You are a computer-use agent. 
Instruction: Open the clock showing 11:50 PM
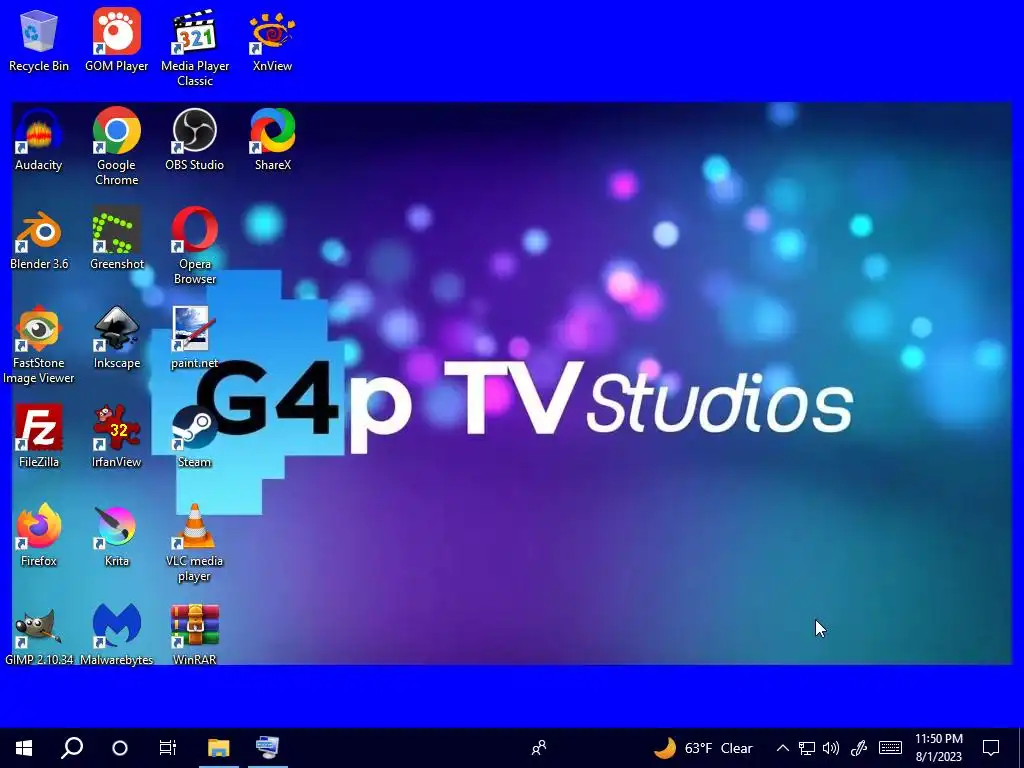938,748
